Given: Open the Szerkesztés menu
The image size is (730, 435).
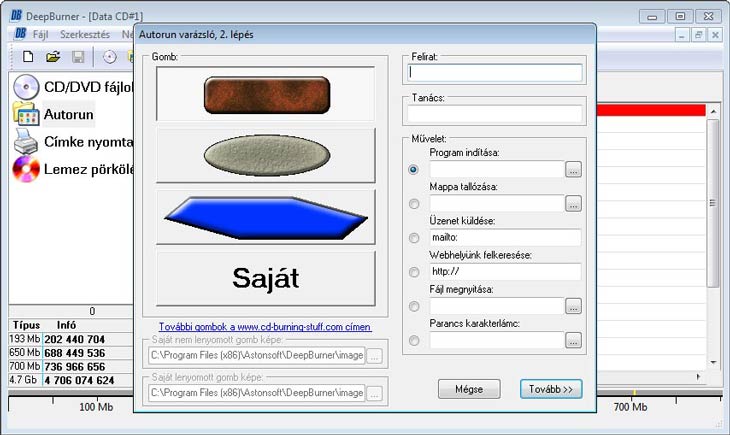Looking at the screenshot, I should click(85, 34).
